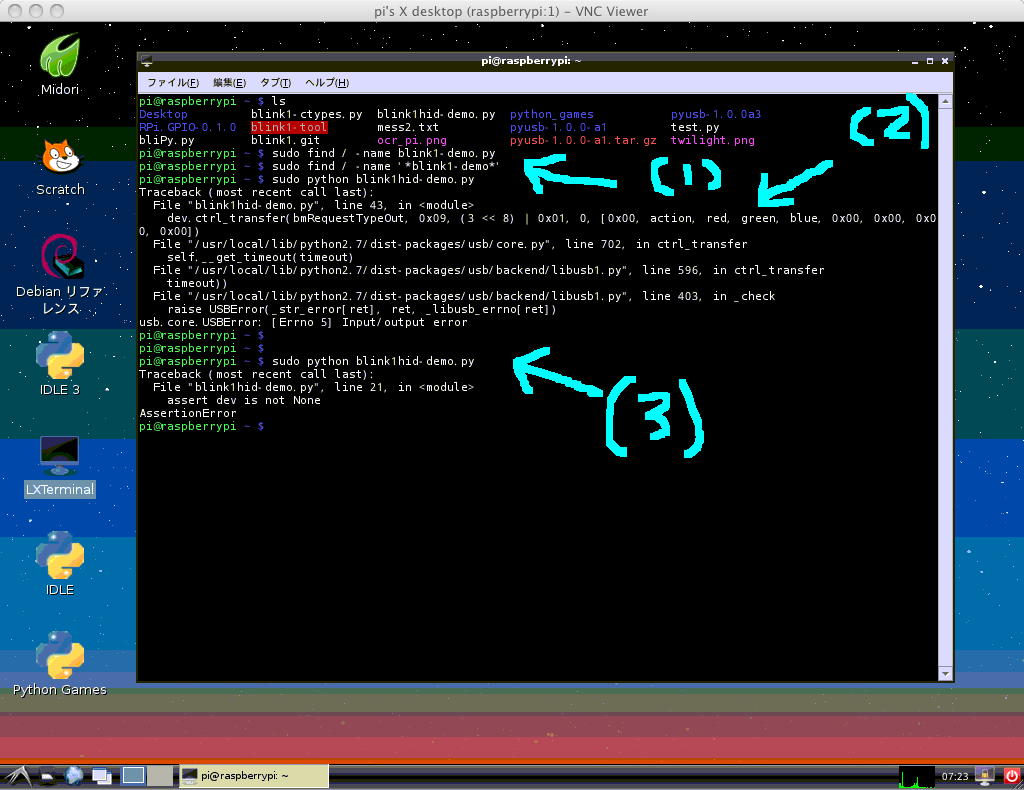1024x790 pixels.
Task: Click the 'RPi.GPIO-0.1.0' entry
Action: (x=187, y=127)
